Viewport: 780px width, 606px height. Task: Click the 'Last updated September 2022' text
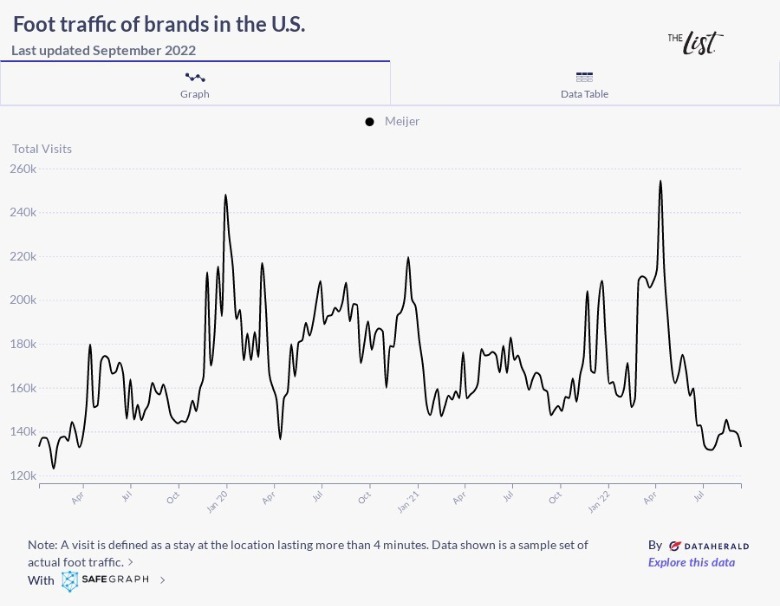(x=104, y=50)
